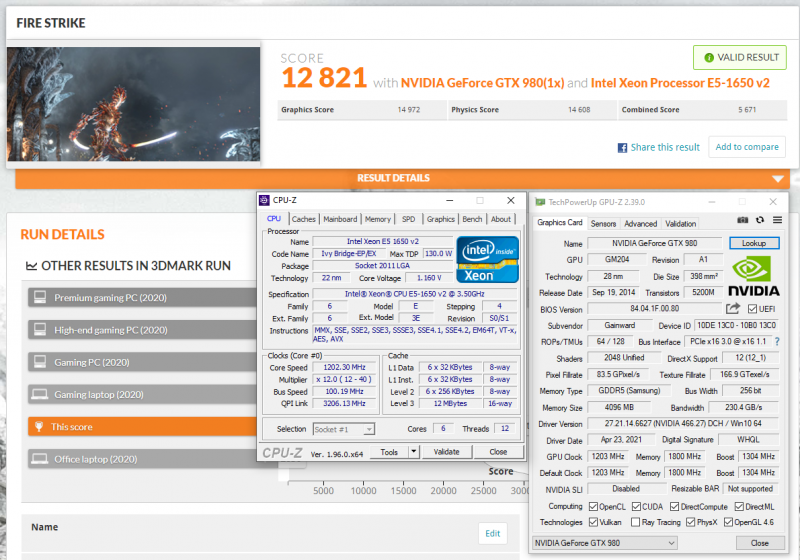Click the Validate button in CPU-Z
Screen dimensions: 800x560
click(x=446, y=452)
